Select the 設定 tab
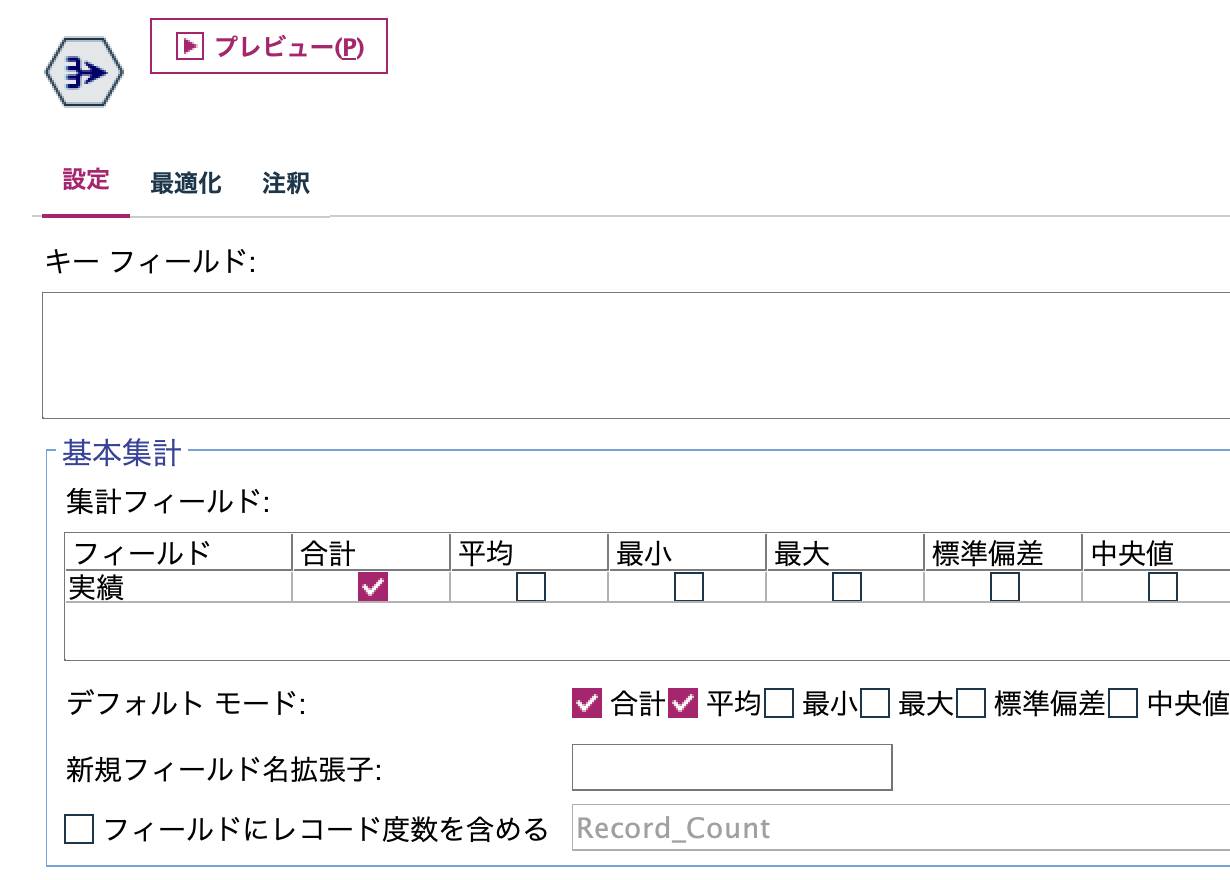The image size is (1230, 880). [86, 180]
